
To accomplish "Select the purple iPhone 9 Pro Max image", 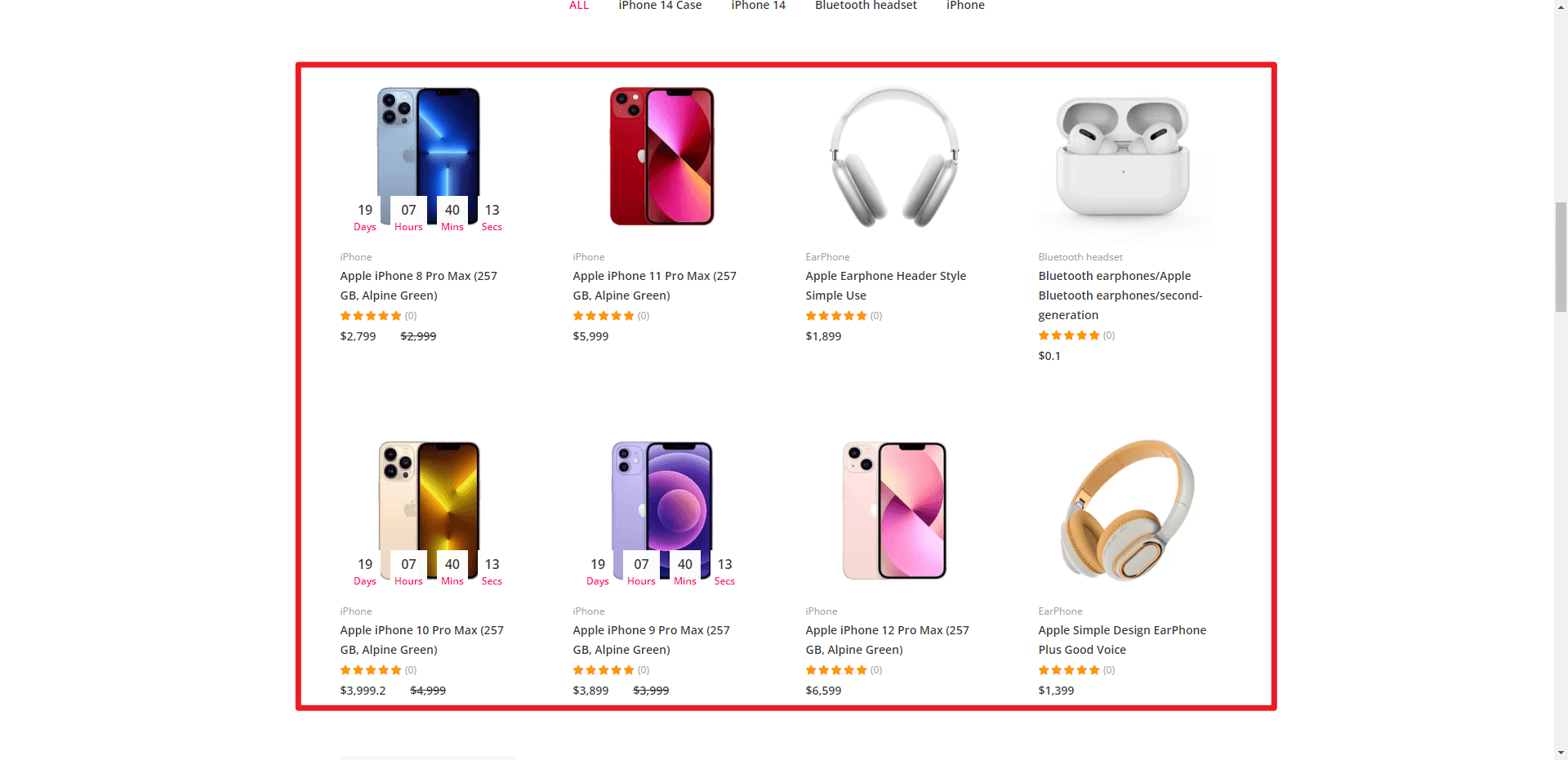I will 661,509.
